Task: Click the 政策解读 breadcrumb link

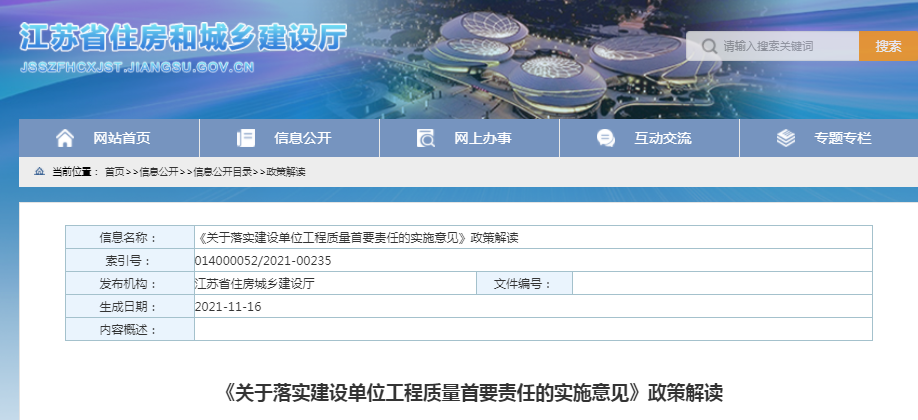Action: tap(286, 172)
